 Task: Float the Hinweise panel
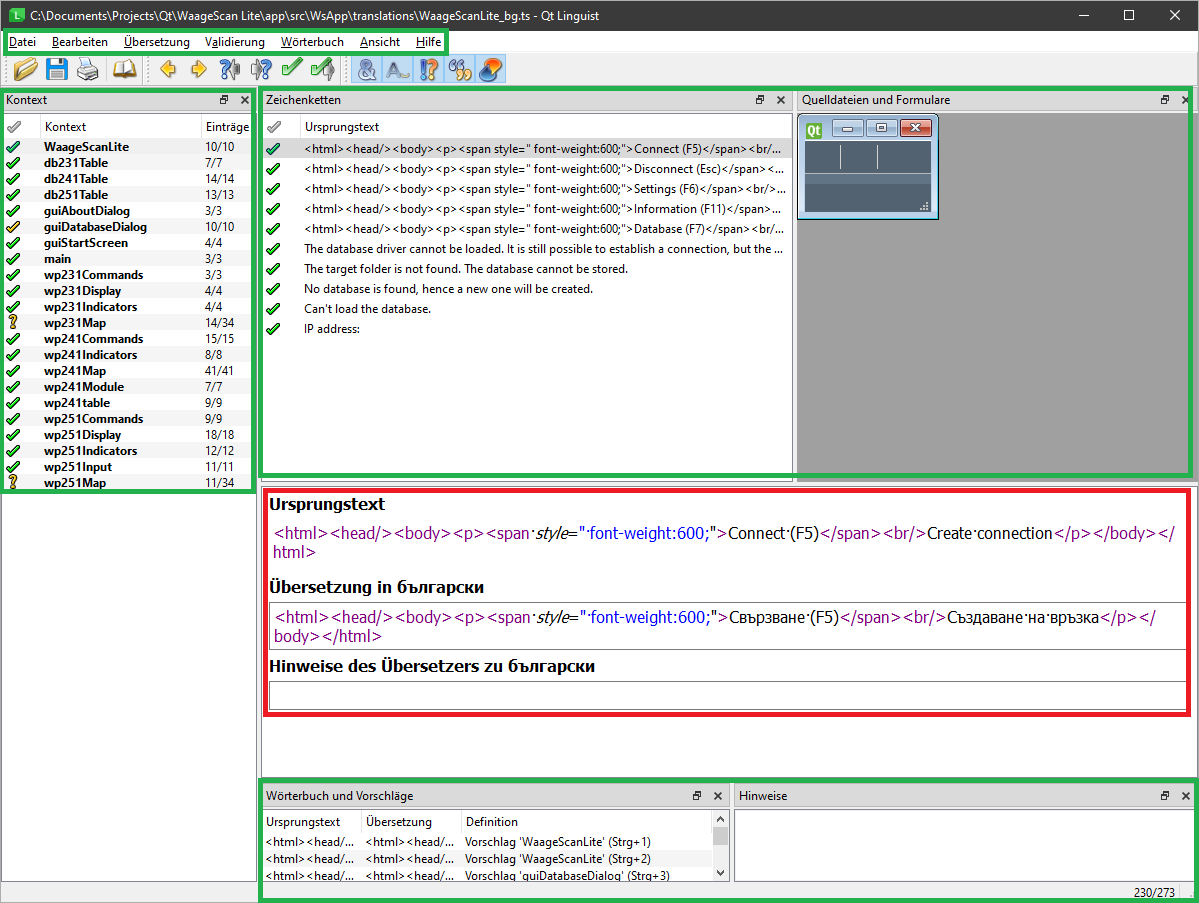click(x=1165, y=795)
